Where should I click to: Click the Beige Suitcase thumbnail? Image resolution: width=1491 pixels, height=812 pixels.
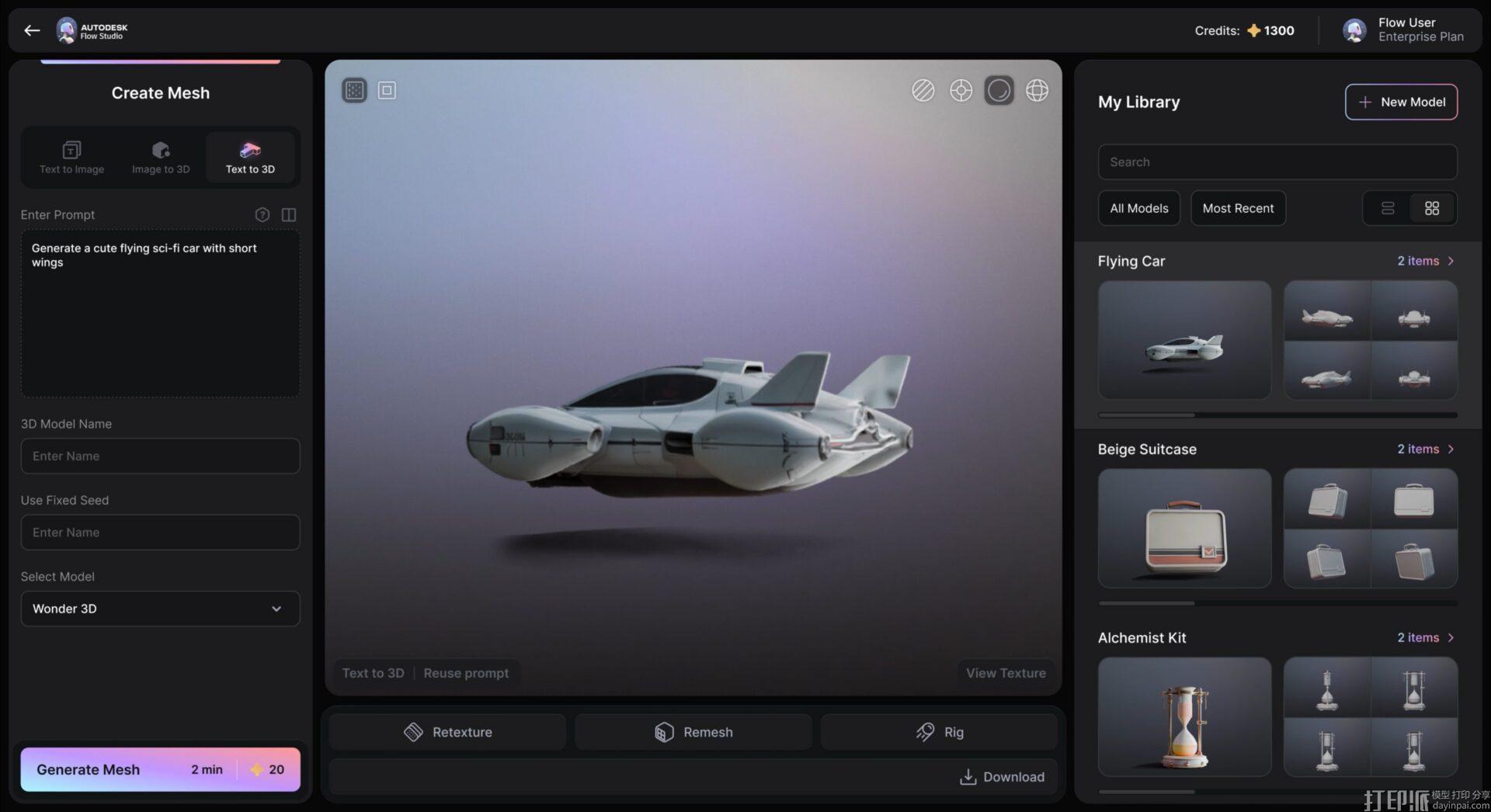1183,529
